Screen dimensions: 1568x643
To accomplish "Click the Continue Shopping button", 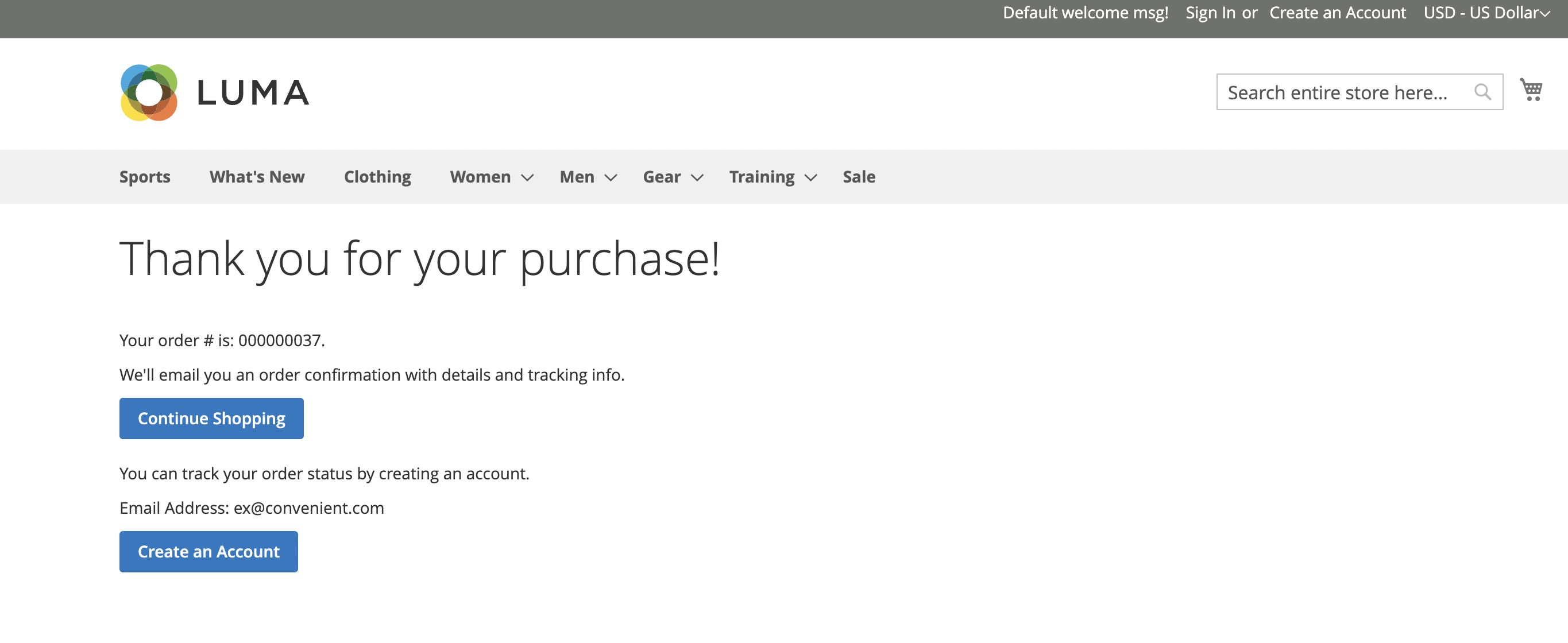I will click(x=211, y=419).
